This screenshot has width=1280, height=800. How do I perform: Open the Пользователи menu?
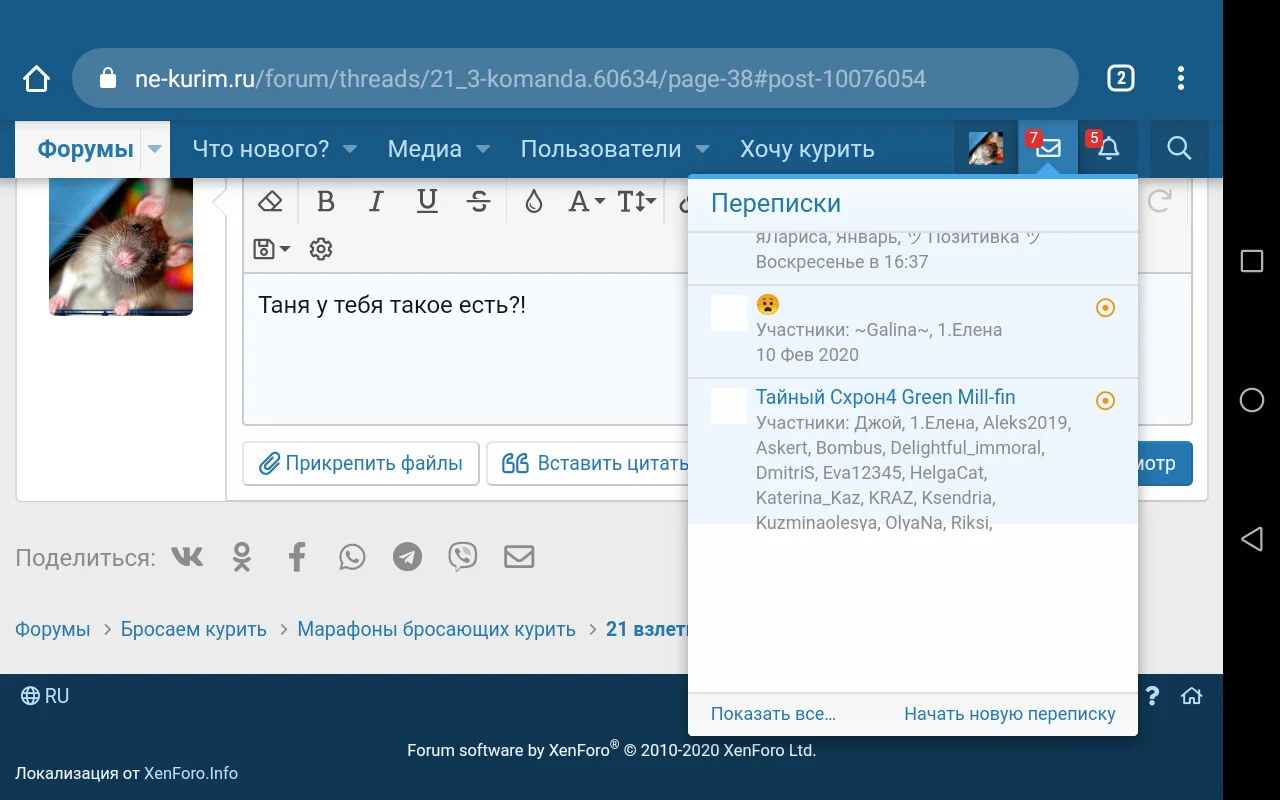pyautogui.click(x=603, y=148)
